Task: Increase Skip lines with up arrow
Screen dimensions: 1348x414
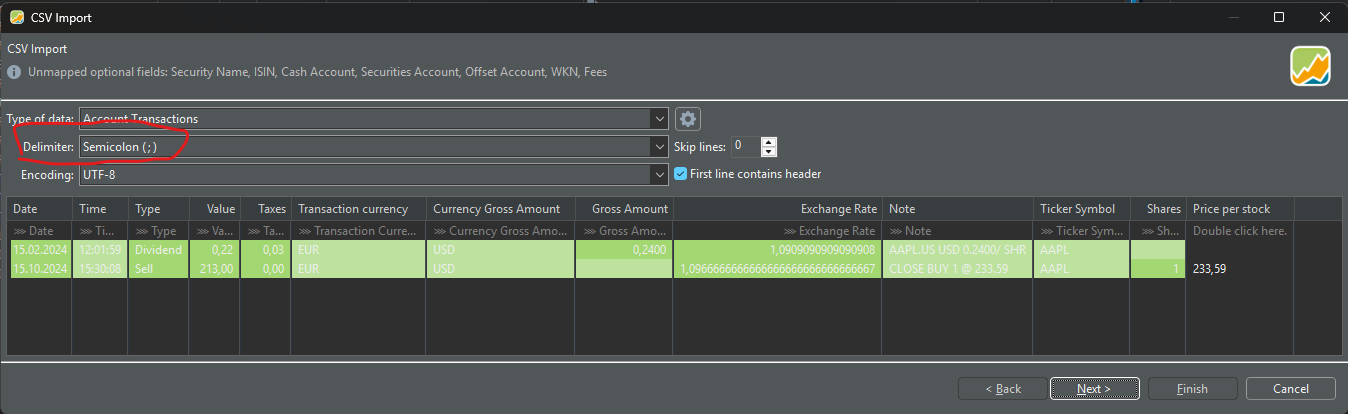Action: (x=768, y=142)
